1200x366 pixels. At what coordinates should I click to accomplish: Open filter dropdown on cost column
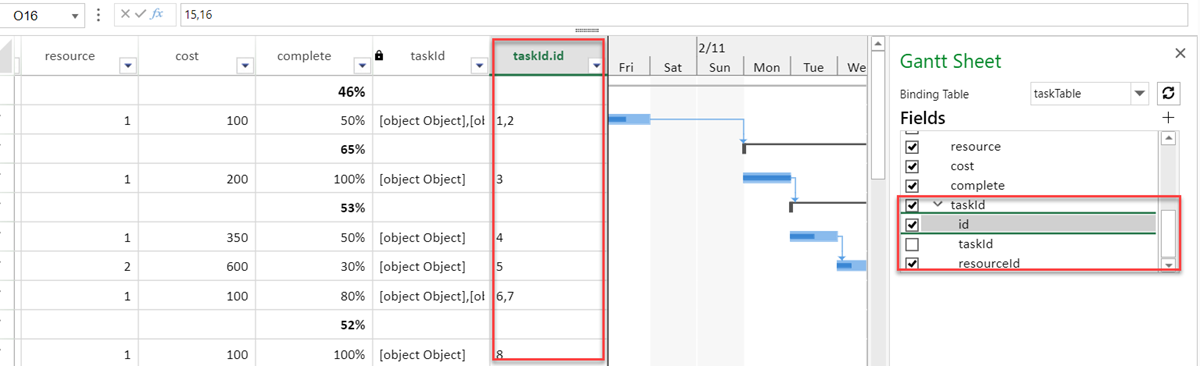coord(244,65)
